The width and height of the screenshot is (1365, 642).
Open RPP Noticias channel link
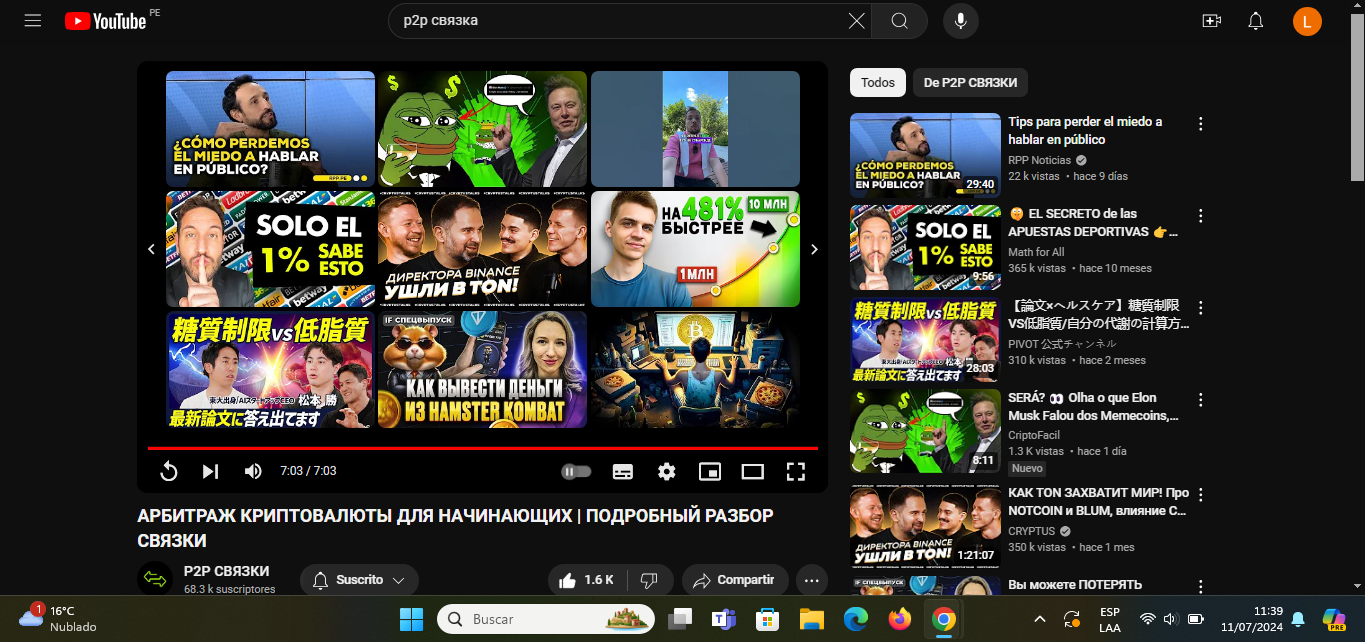point(1039,160)
